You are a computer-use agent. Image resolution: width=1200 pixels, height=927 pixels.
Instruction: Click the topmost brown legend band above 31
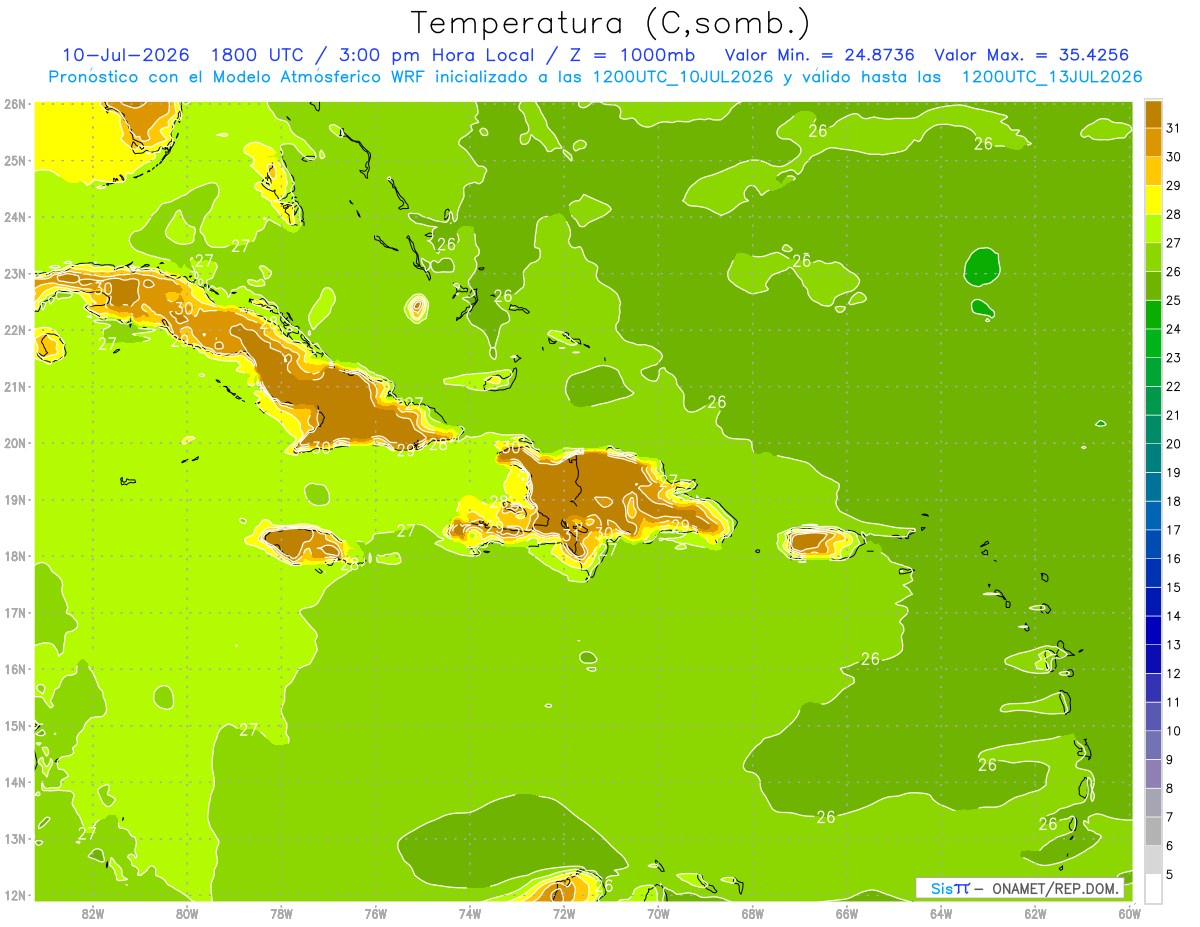pos(1154,113)
